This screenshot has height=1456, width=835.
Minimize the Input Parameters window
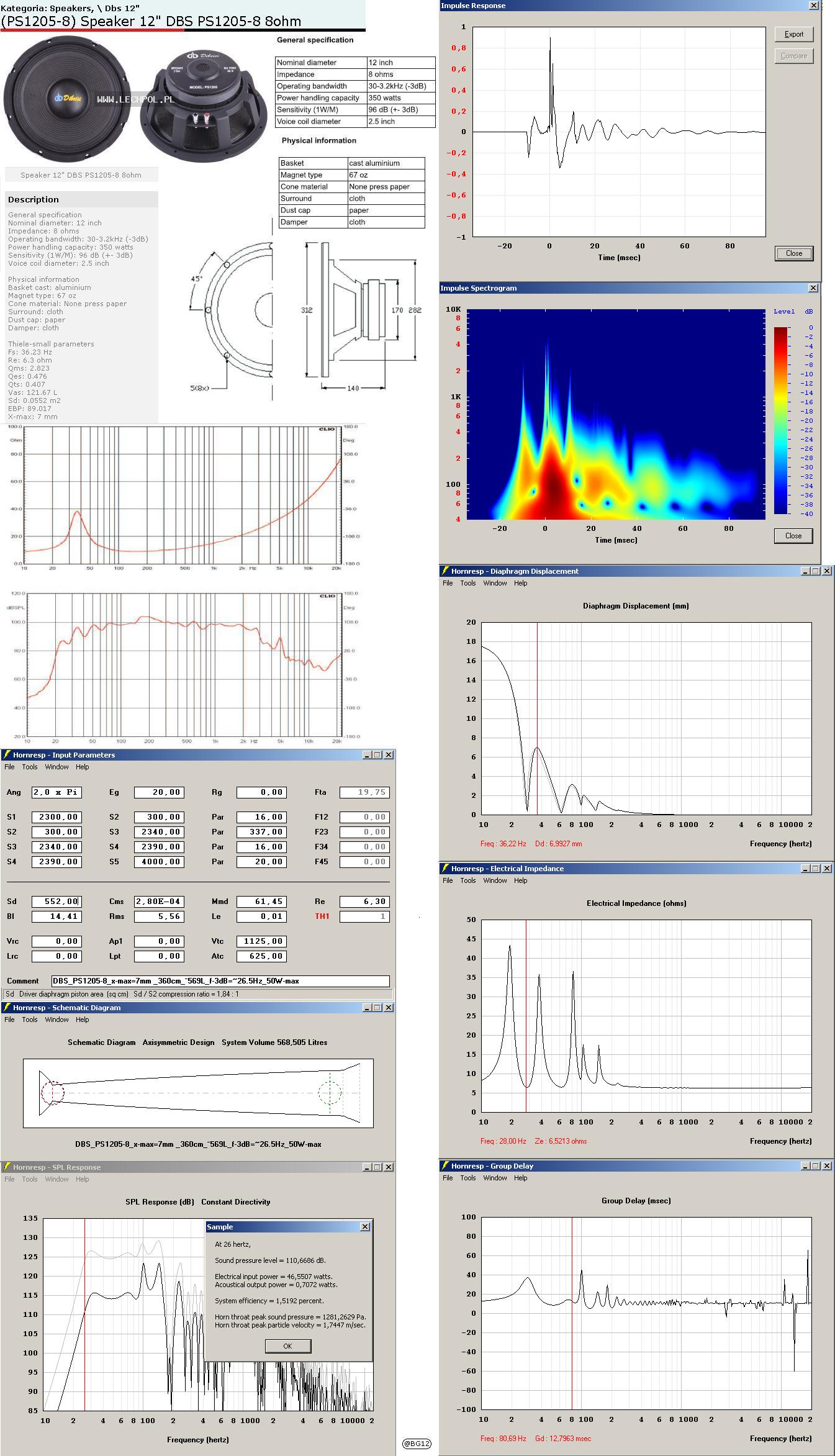(x=367, y=755)
